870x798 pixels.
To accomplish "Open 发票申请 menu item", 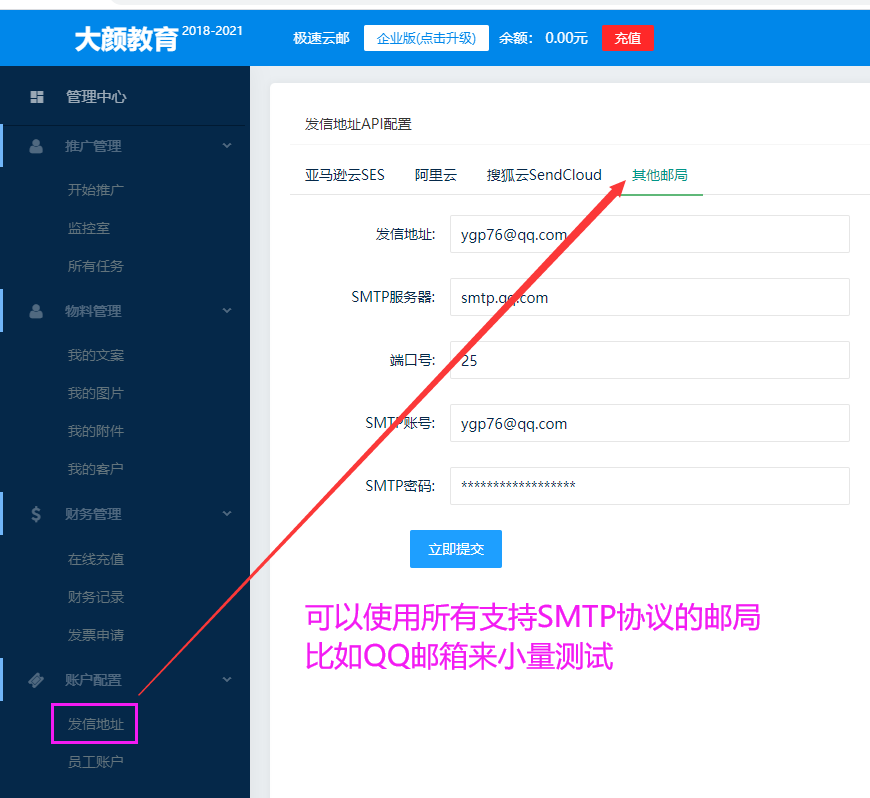I will [95, 635].
